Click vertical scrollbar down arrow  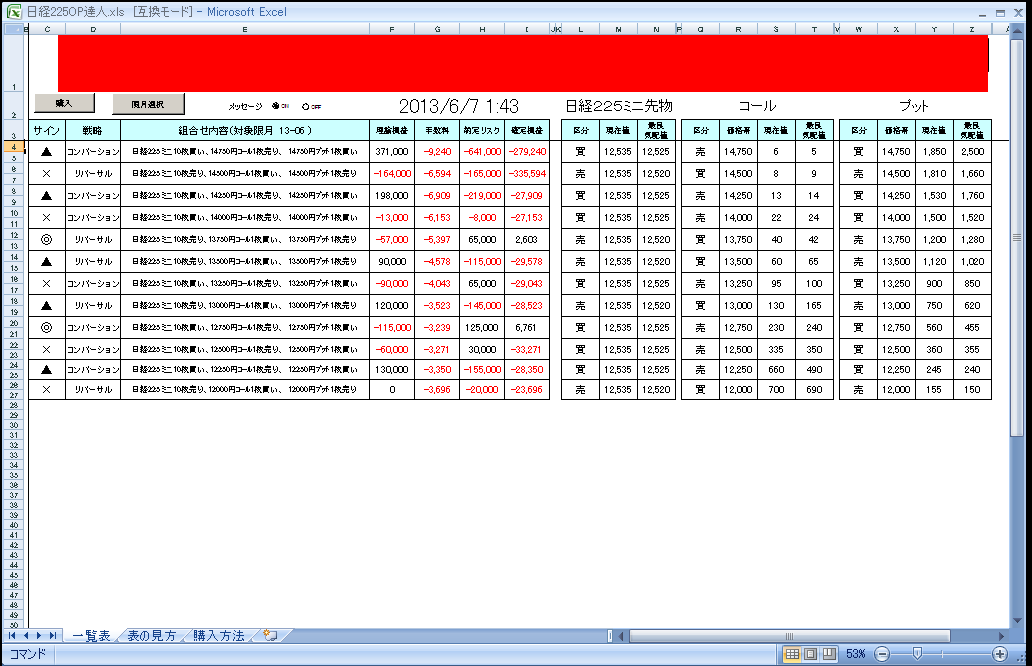click(x=1017, y=620)
